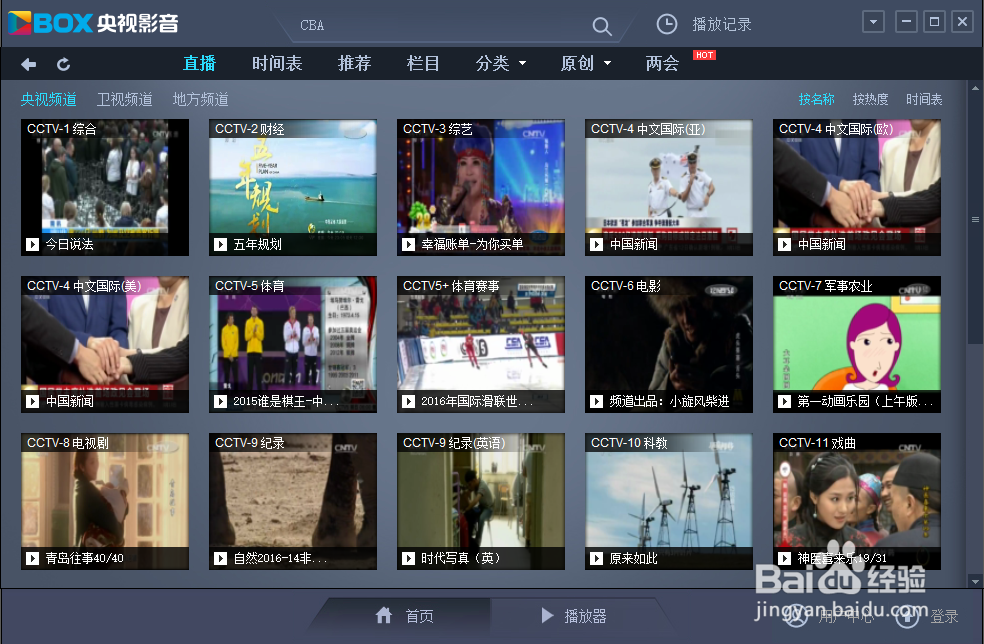Image resolution: width=984 pixels, height=644 pixels.
Task: Click the HOT badge next to 两会
Action: coord(704,55)
